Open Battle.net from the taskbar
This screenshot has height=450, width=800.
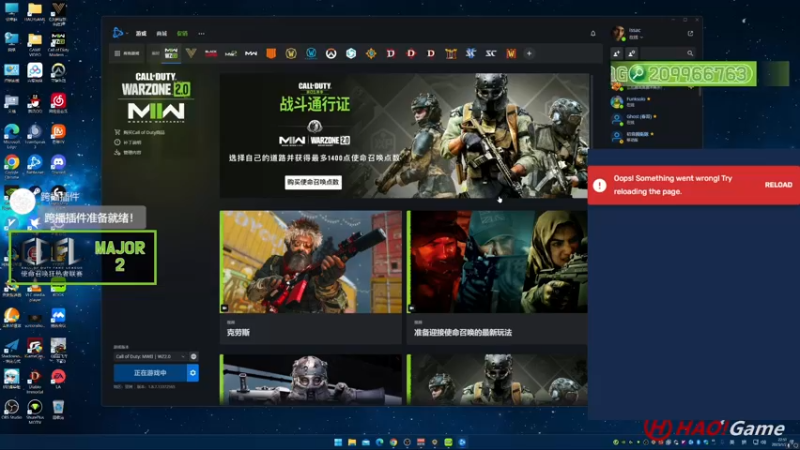tap(462, 442)
